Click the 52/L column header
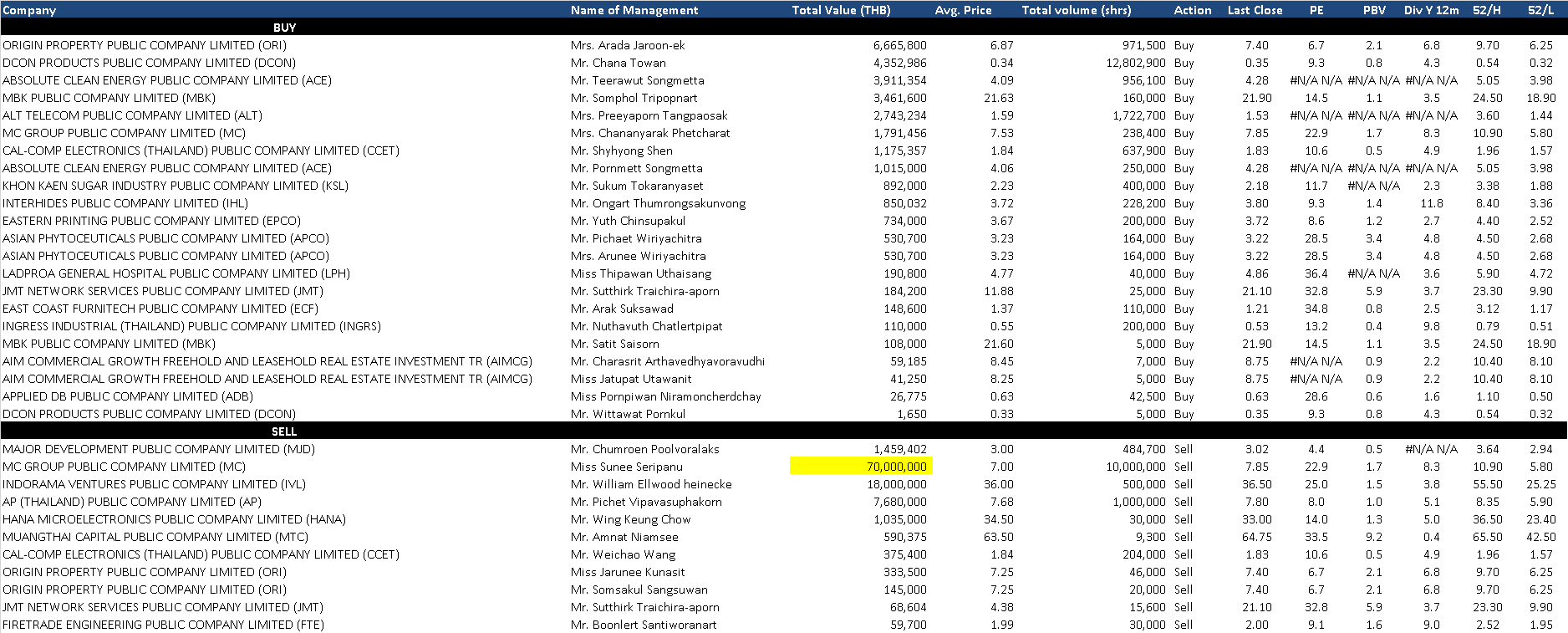 [1540, 10]
